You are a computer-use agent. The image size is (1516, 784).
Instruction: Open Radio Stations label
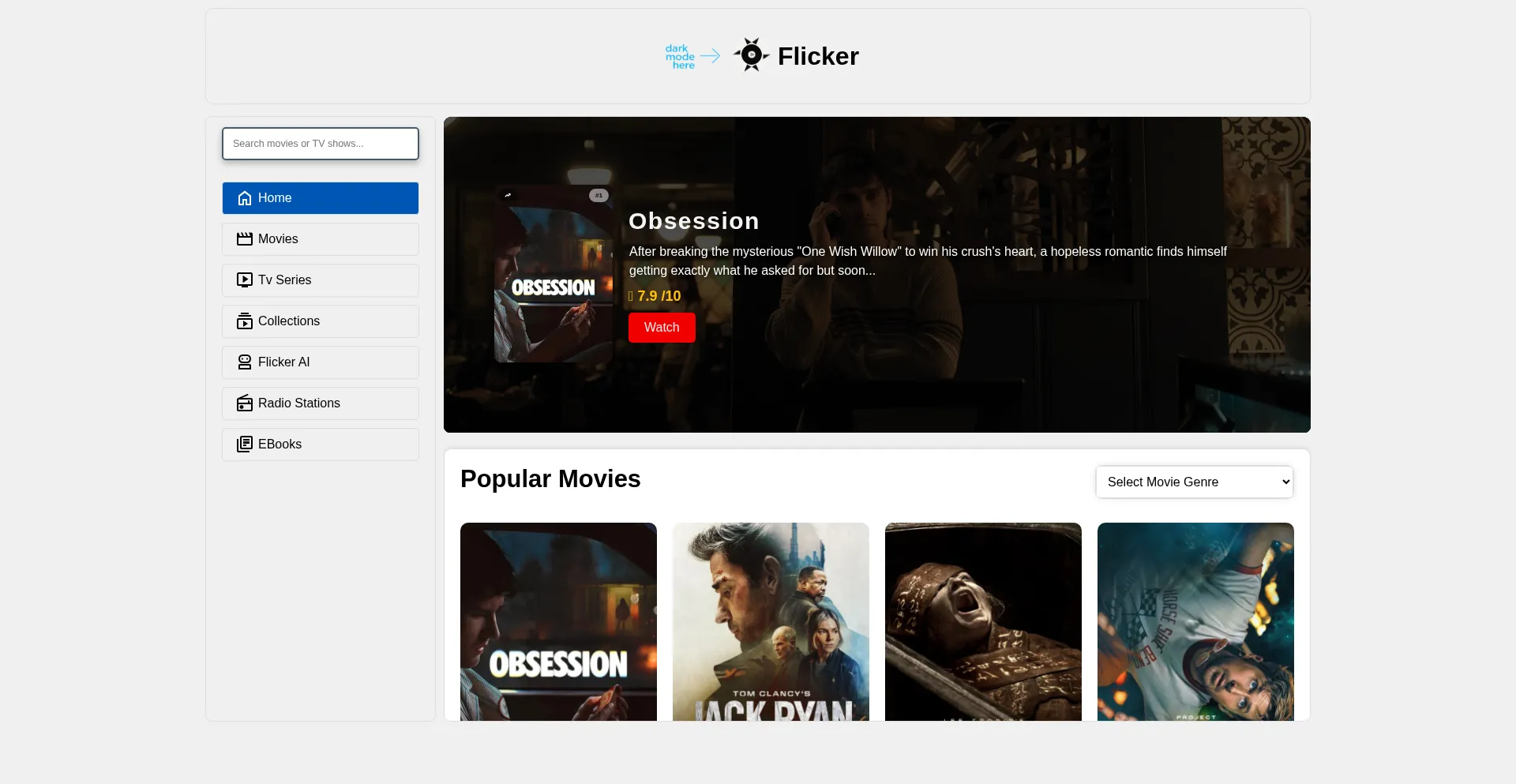tap(299, 403)
